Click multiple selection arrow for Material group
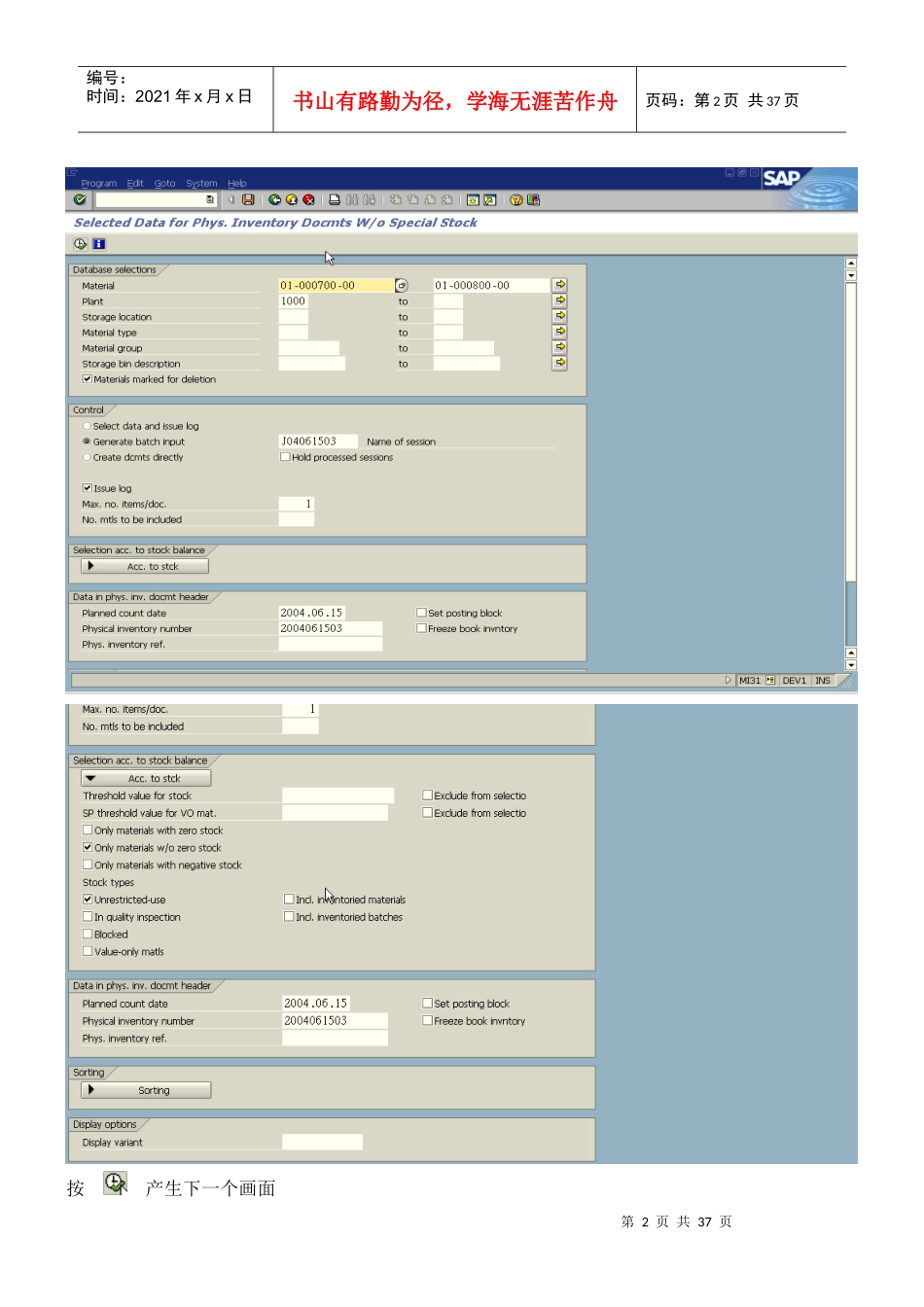 pyautogui.click(x=560, y=347)
